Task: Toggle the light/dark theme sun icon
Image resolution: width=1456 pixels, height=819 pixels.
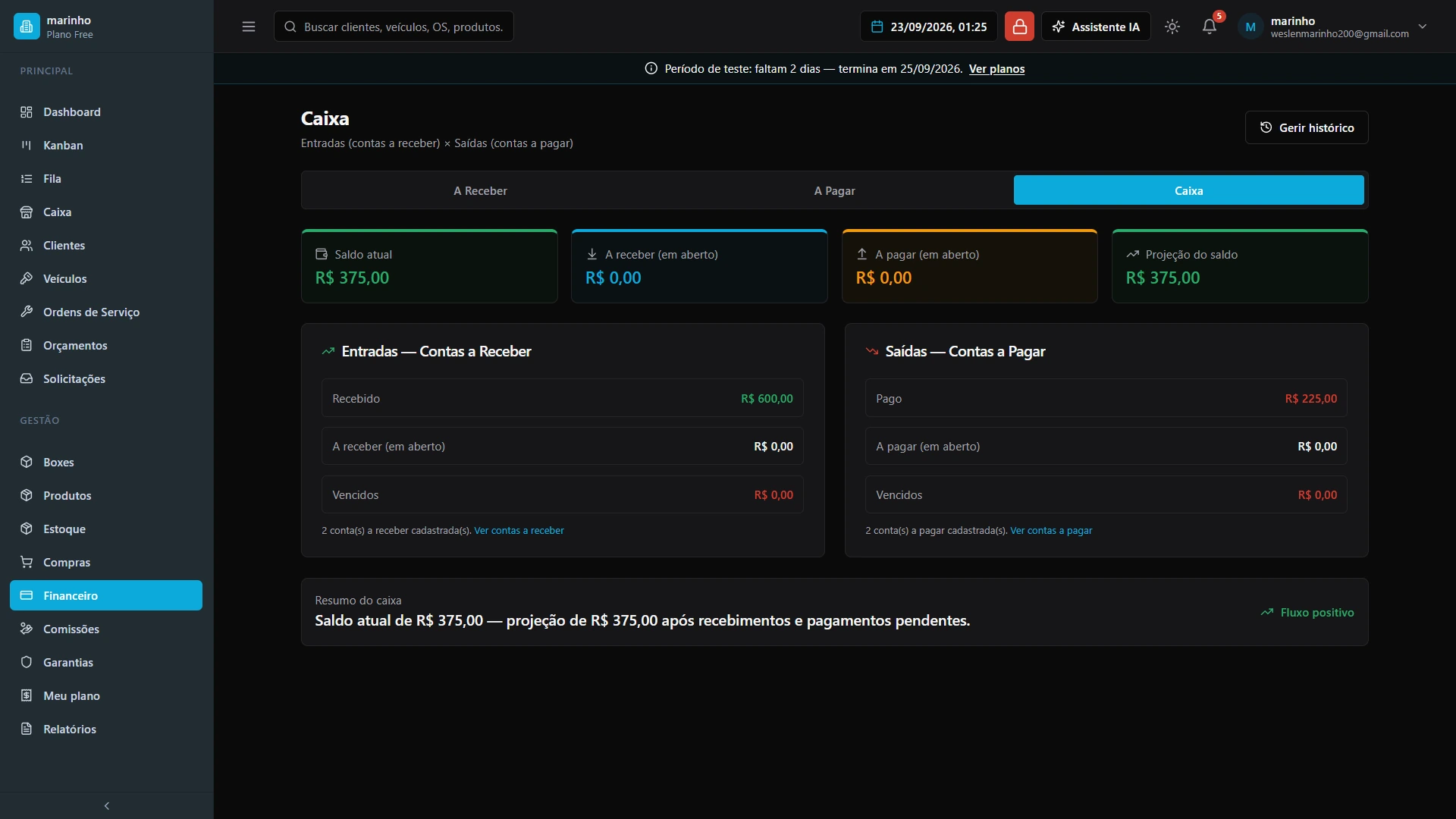Action: point(1172,27)
